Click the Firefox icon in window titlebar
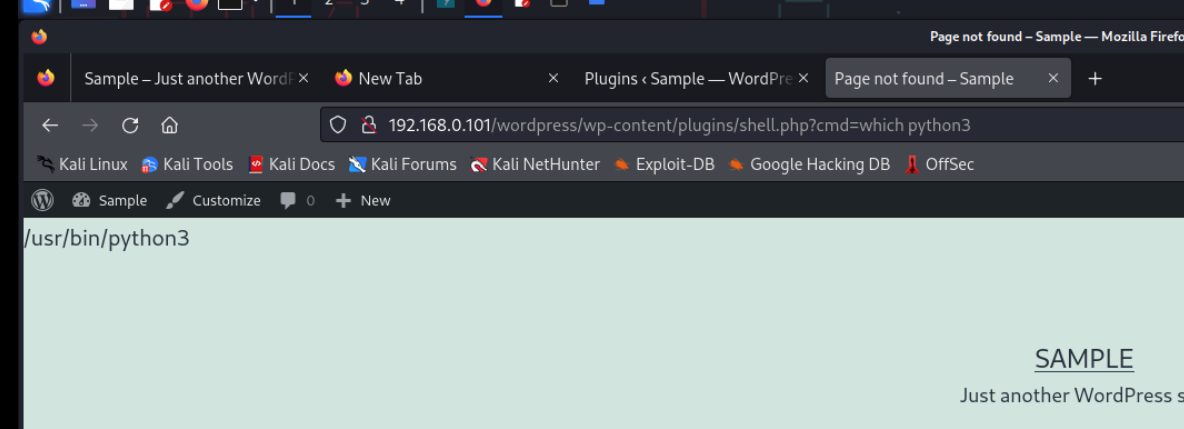This screenshot has width=1184, height=429. point(39,36)
